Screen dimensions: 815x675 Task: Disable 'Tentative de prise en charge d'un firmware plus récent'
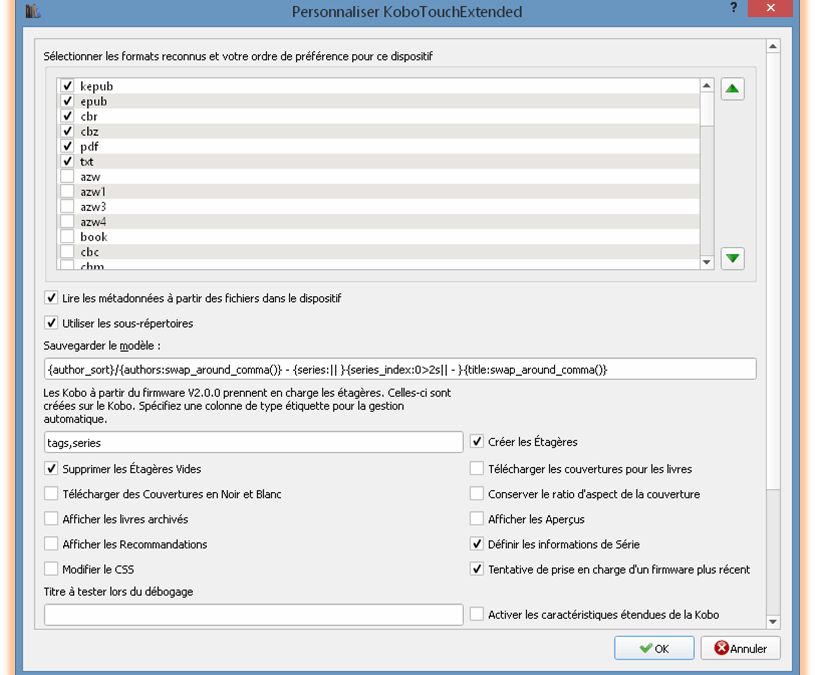(x=477, y=569)
